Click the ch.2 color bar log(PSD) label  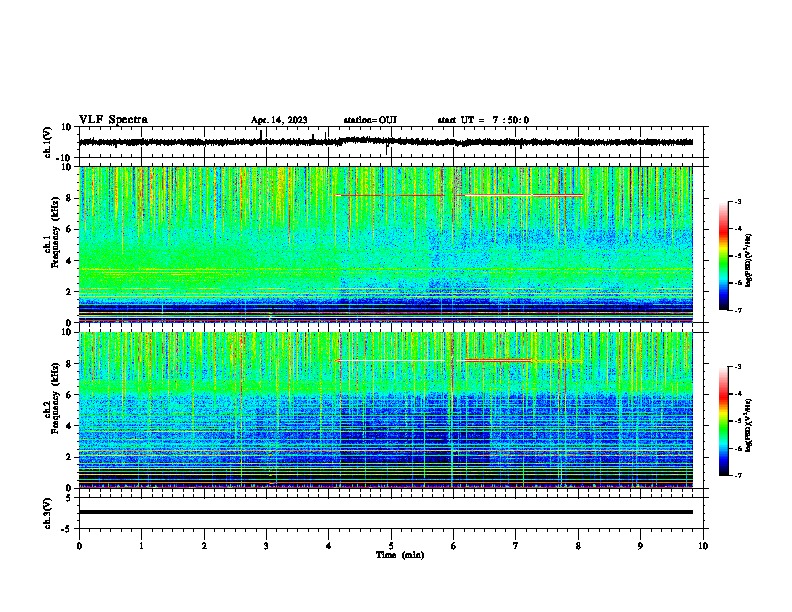point(749,425)
